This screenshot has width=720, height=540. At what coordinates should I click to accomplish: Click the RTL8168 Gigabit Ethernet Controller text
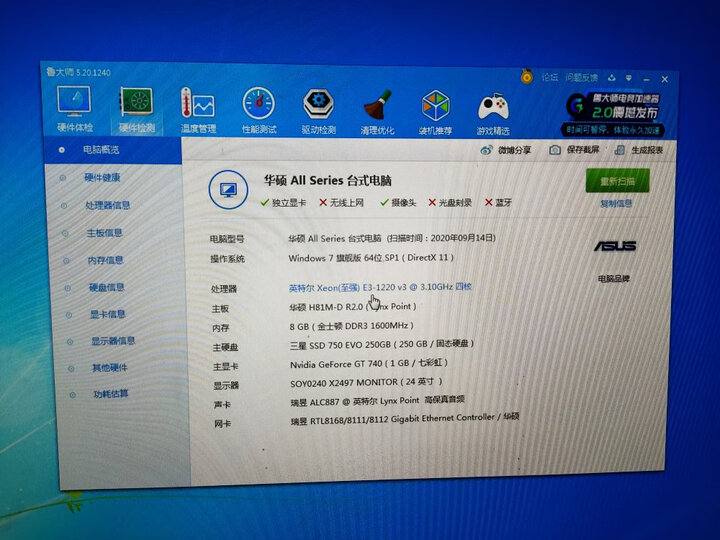pos(405,419)
